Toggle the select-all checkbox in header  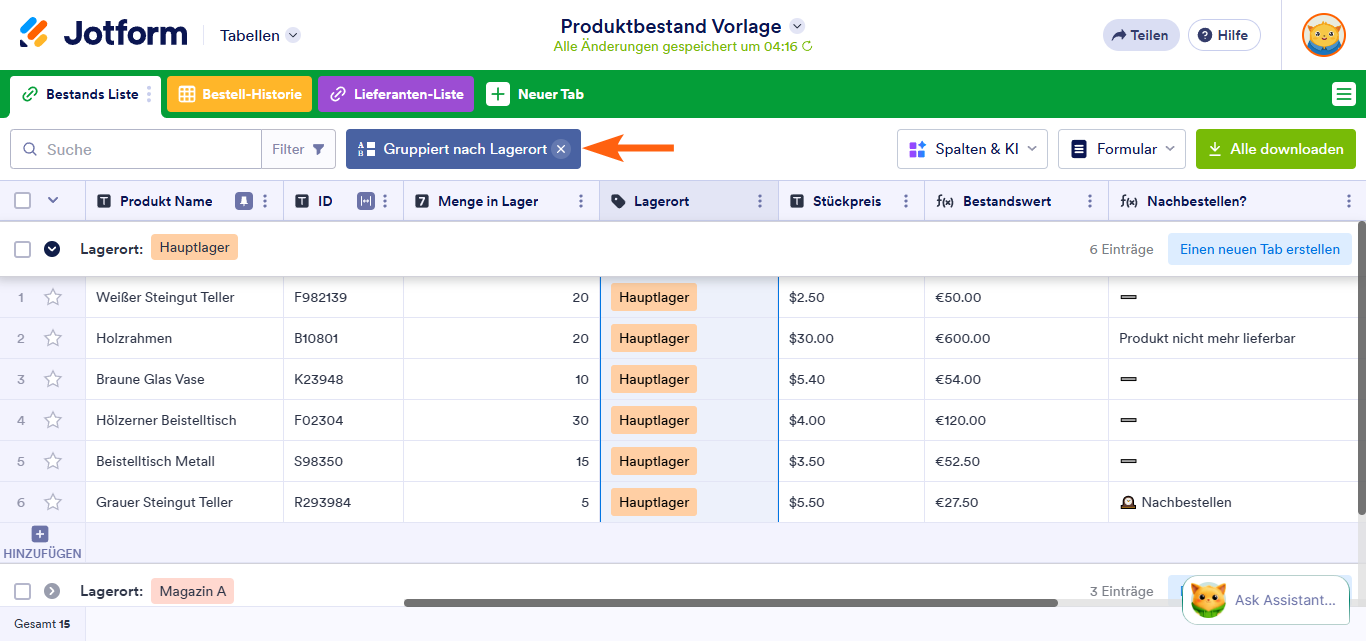[22, 201]
